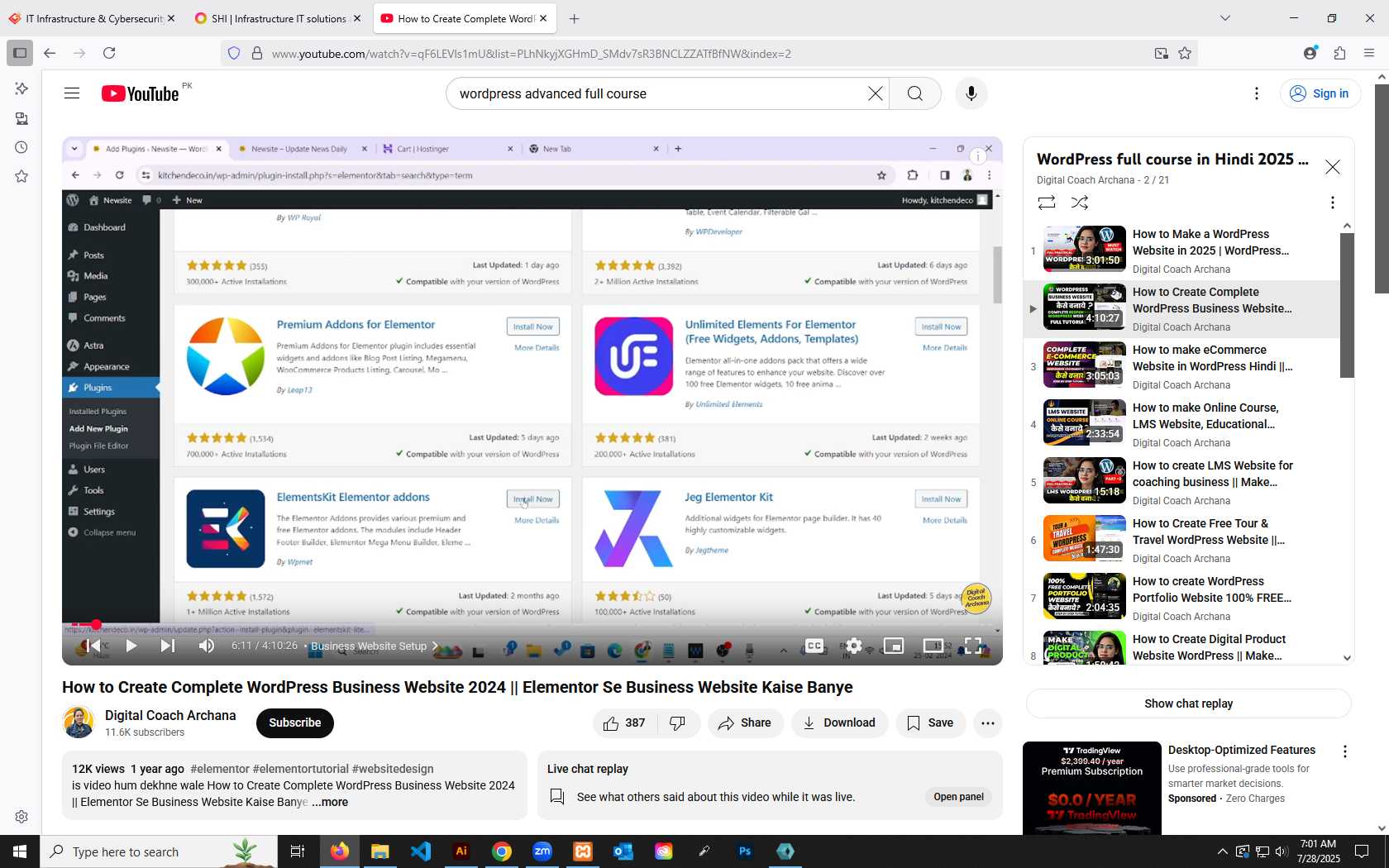Open video player settings gear
The height and width of the screenshot is (868, 1389).
pos(854,646)
